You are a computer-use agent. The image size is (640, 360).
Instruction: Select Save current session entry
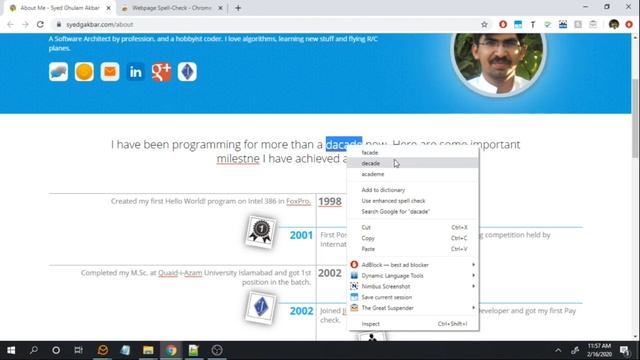[x=413, y=297]
